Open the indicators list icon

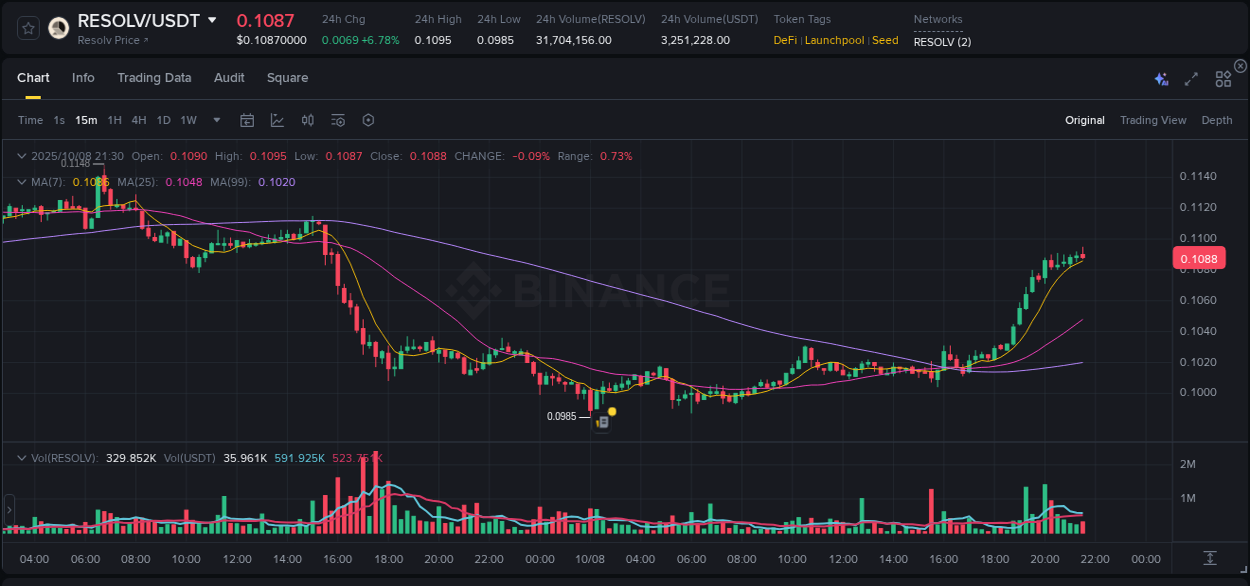click(x=337, y=120)
